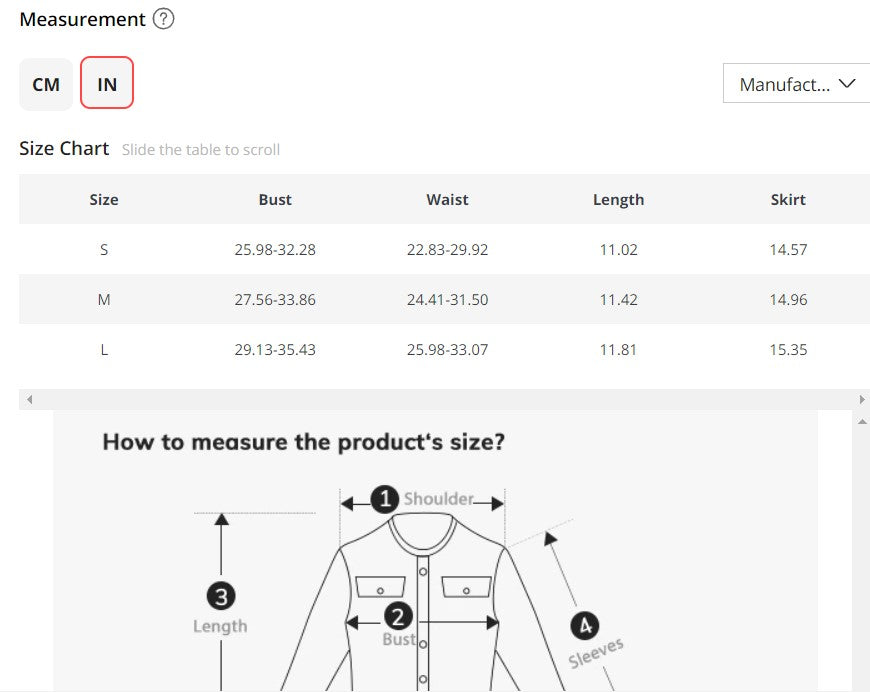This screenshot has width=870, height=692.
Task: Select the size S row
Action: (x=104, y=249)
